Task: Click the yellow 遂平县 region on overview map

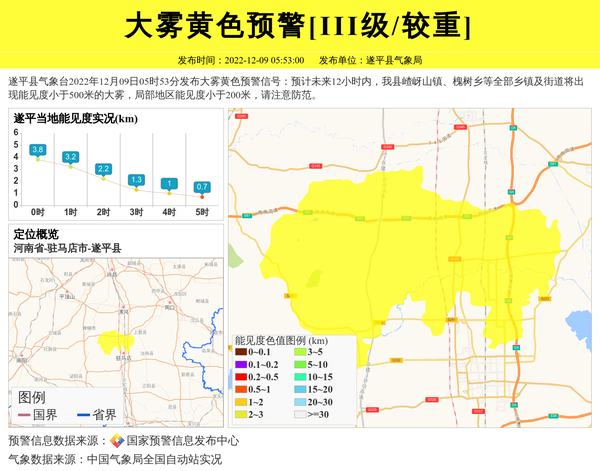Action: pyautogui.click(x=114, y=341)
